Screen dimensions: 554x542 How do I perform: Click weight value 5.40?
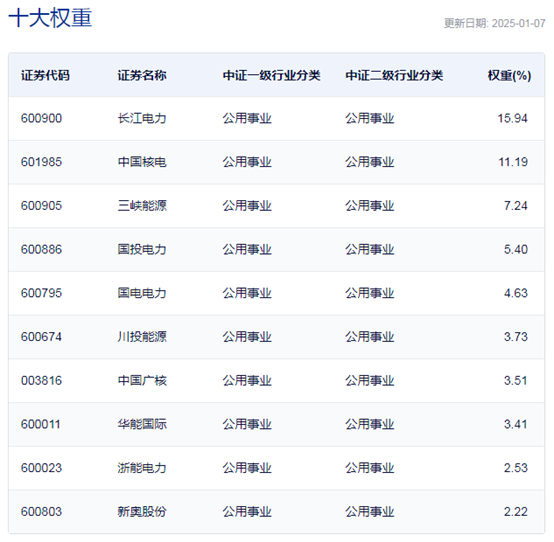coord(515,249)
